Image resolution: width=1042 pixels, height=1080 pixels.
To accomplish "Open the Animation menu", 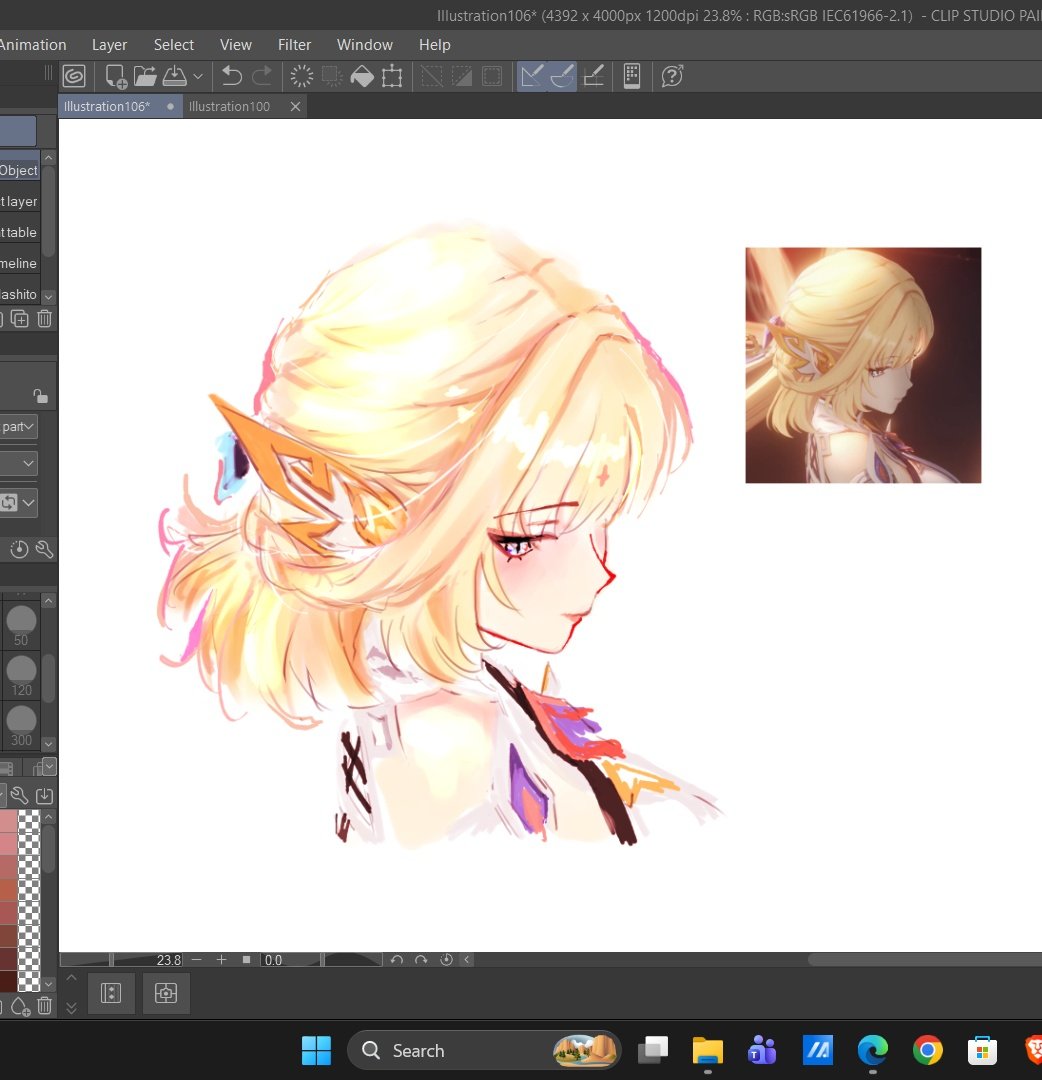I will pyautogui.click(x=32, y=45).
